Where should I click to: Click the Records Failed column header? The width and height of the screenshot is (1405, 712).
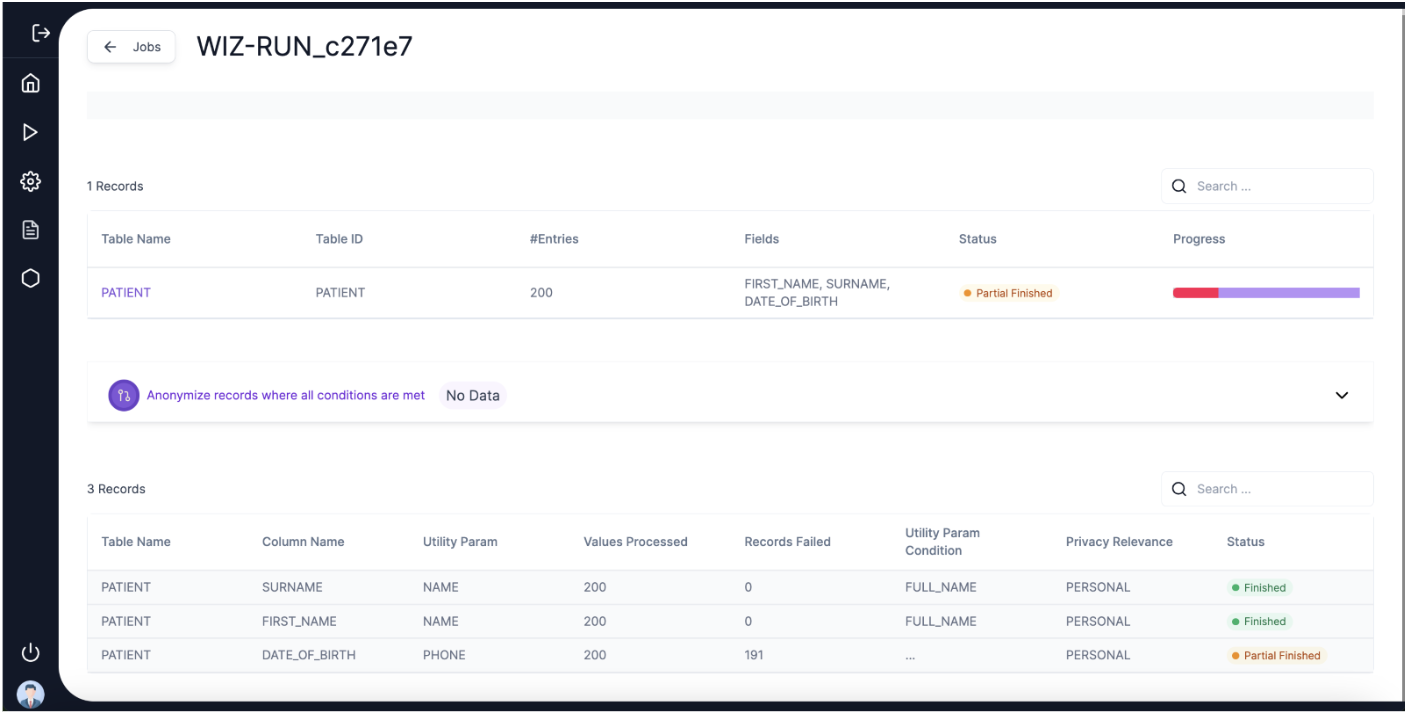point(787,542)
